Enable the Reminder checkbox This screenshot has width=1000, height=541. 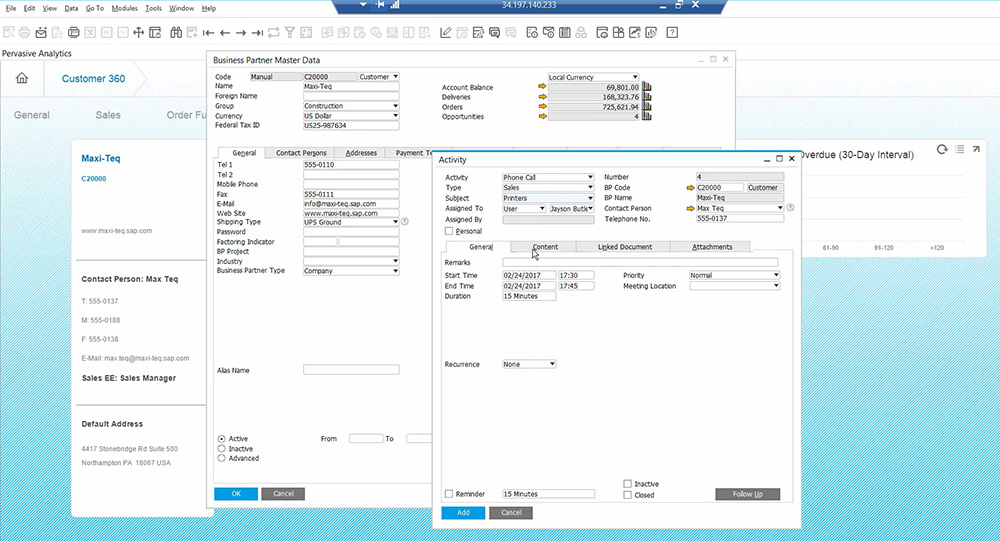pos(449,494)
